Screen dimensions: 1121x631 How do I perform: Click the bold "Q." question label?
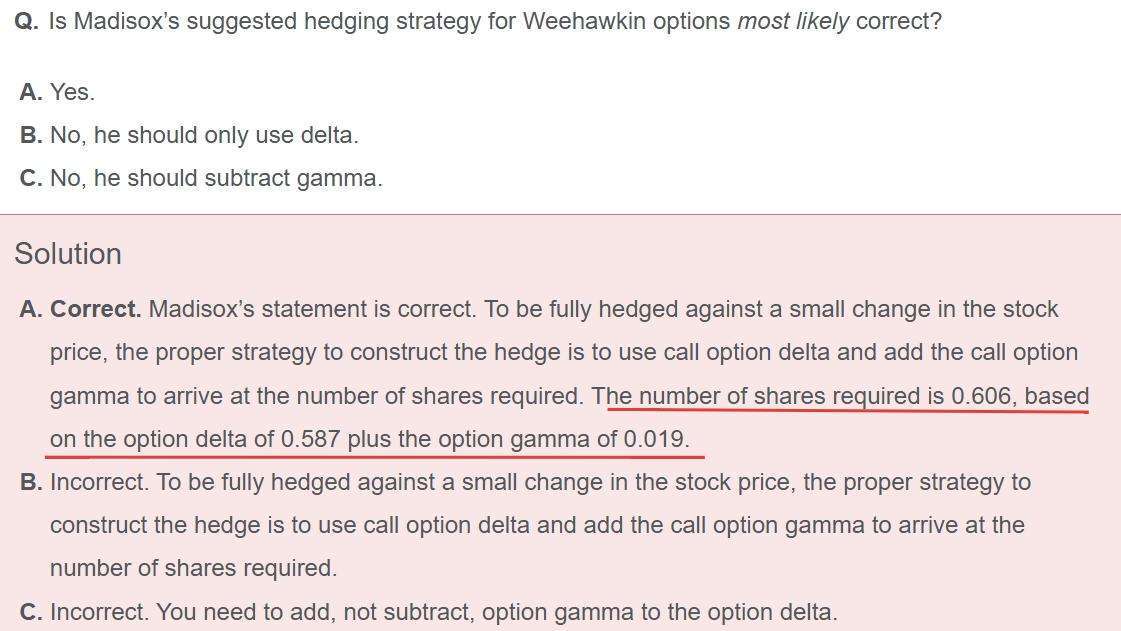tap(27, 22)
